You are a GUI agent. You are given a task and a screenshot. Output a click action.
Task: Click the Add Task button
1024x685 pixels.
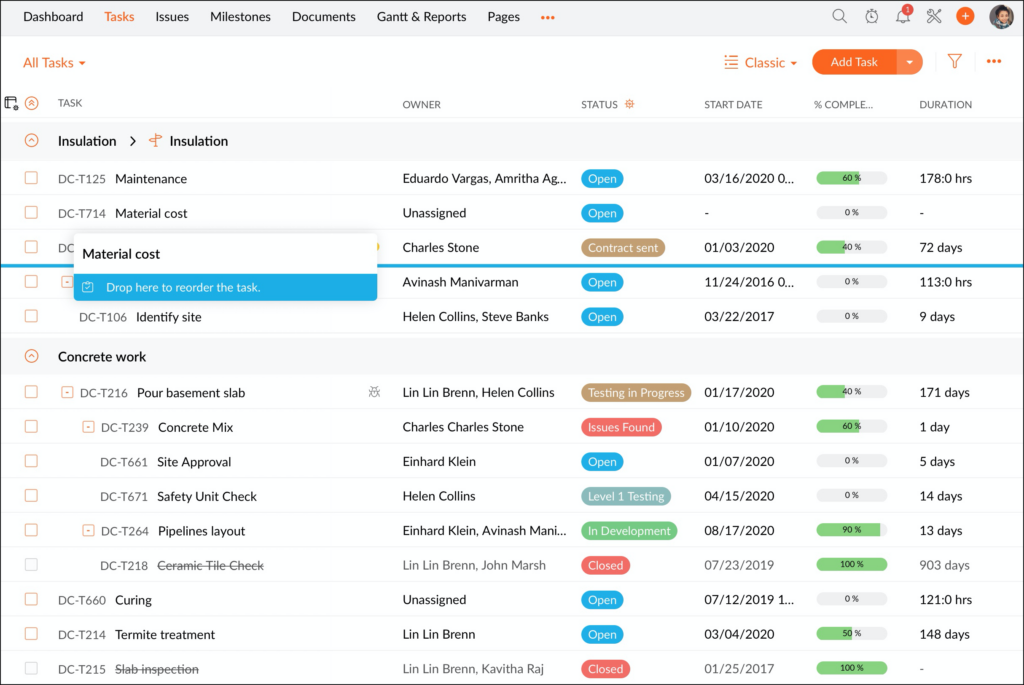pyautogui.click(x=855, y=61)
